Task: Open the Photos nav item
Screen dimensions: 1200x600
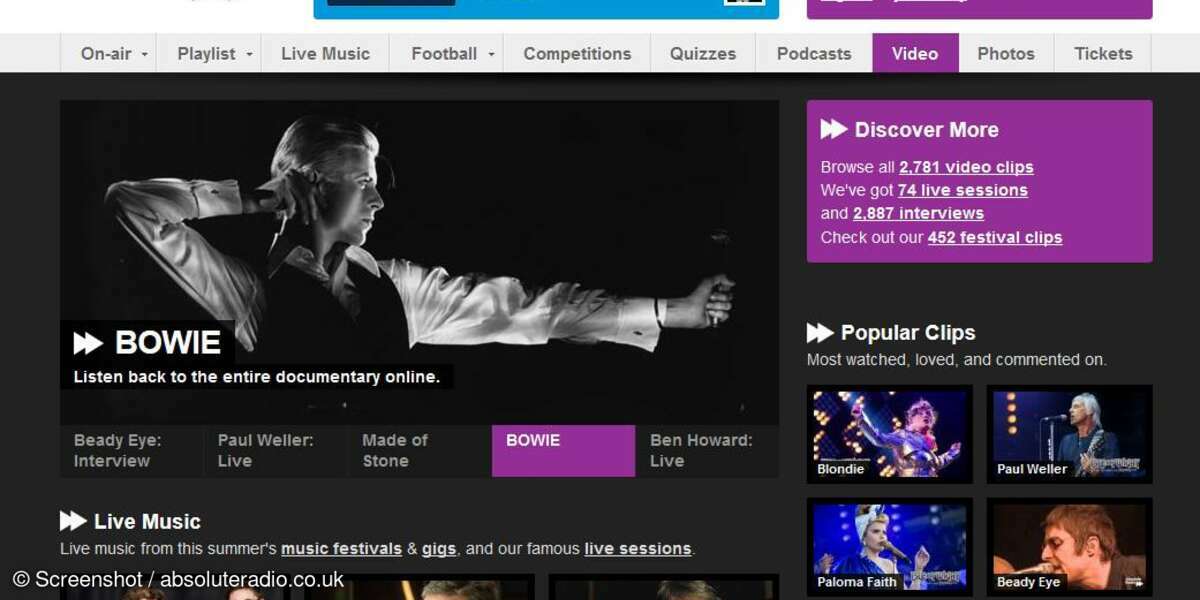Action: (1006, 54)
